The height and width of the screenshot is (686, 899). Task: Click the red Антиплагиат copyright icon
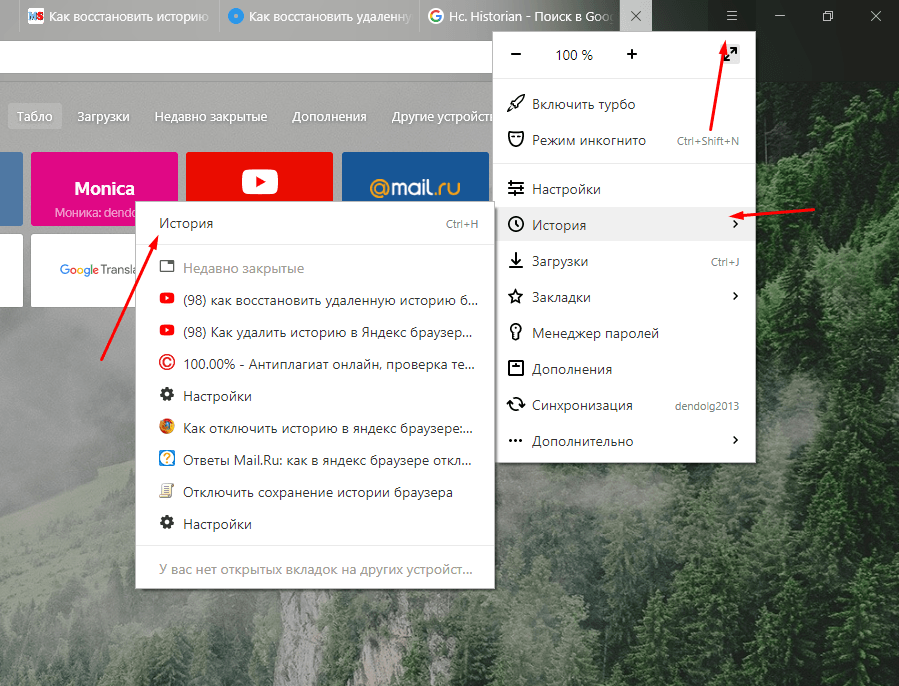tap(167, 363)
